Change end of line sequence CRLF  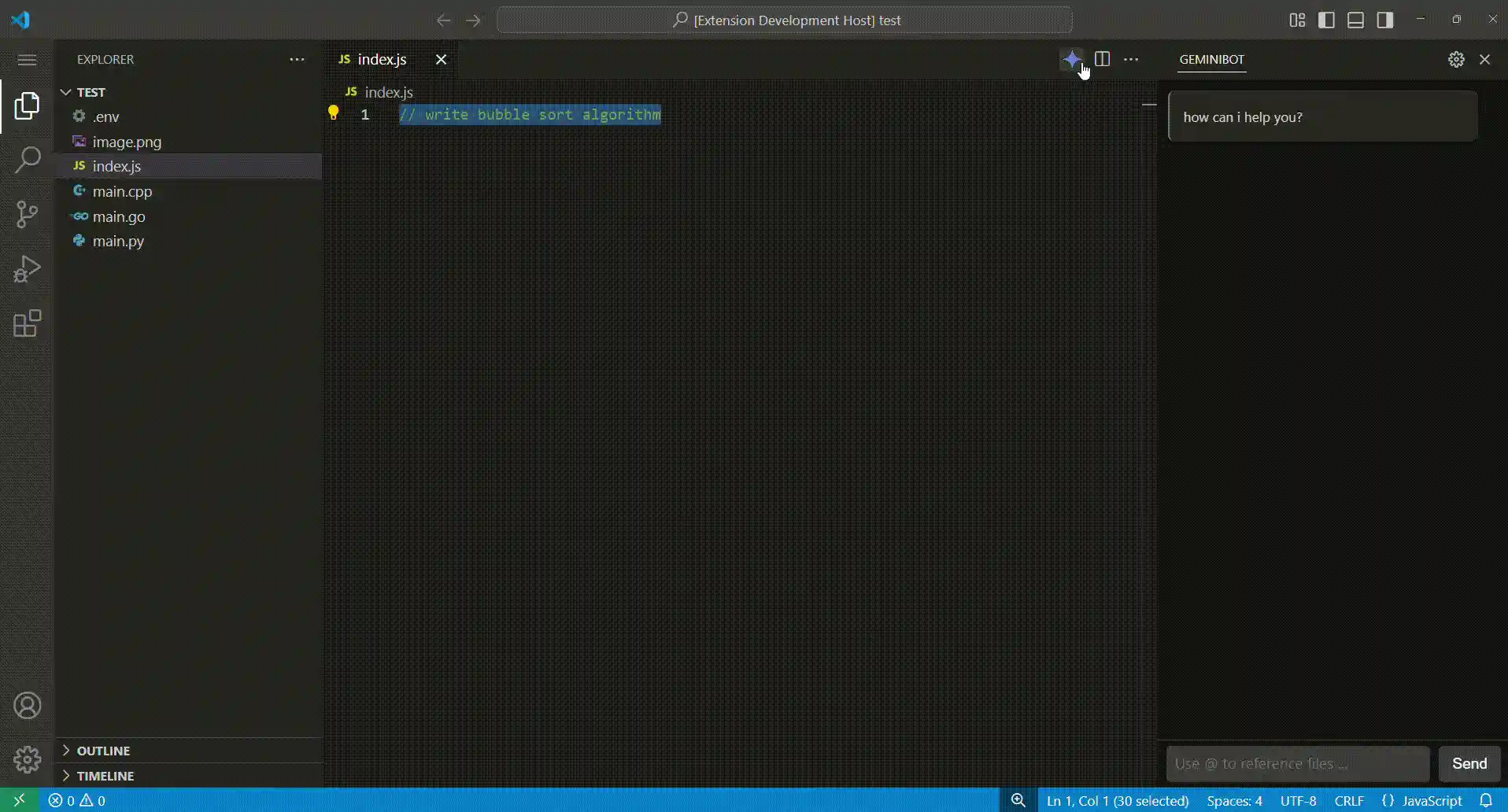(1349, 800)
